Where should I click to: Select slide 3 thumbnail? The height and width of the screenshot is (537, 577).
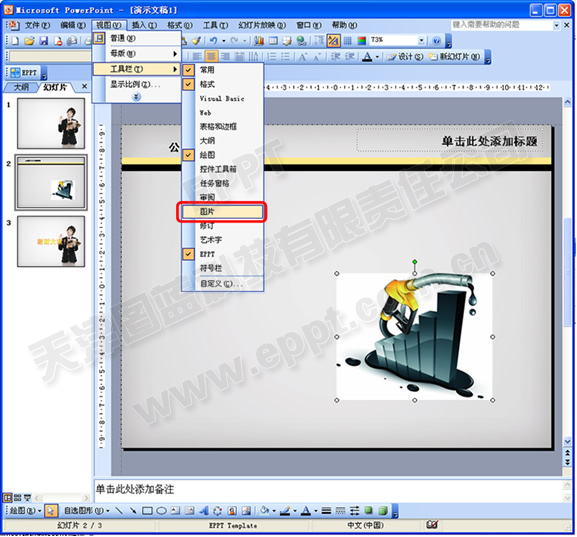(51, 241)
